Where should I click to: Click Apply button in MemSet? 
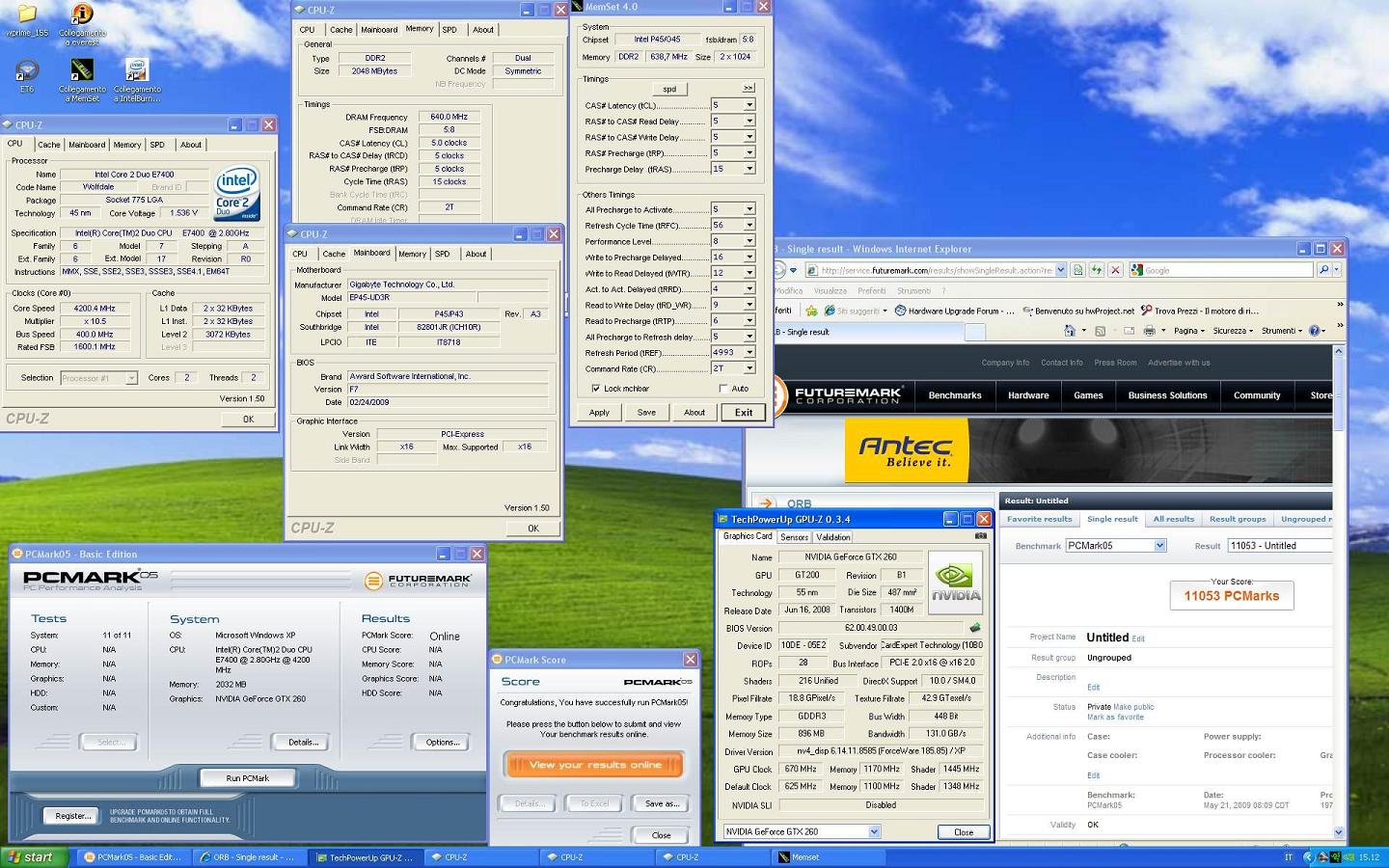599,412
